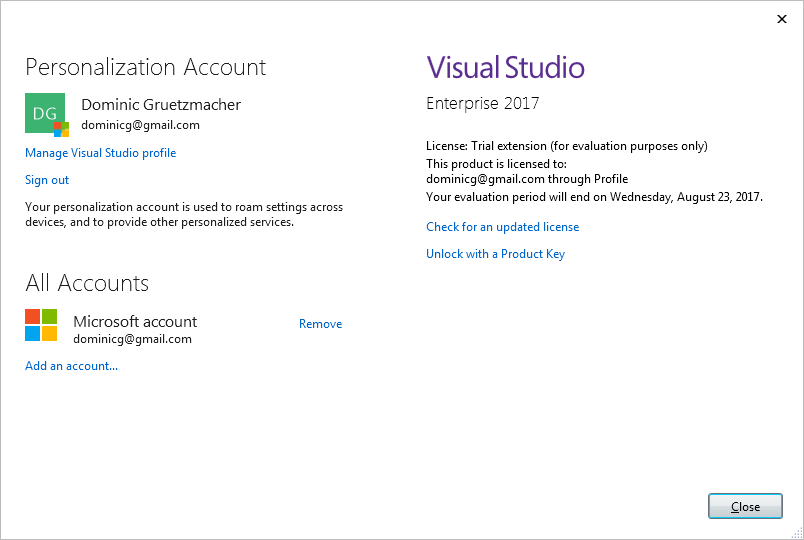Select the email under Microsoft account
Image resolution: width=804 pixels, height=540 pixels.
pos(132,339)
